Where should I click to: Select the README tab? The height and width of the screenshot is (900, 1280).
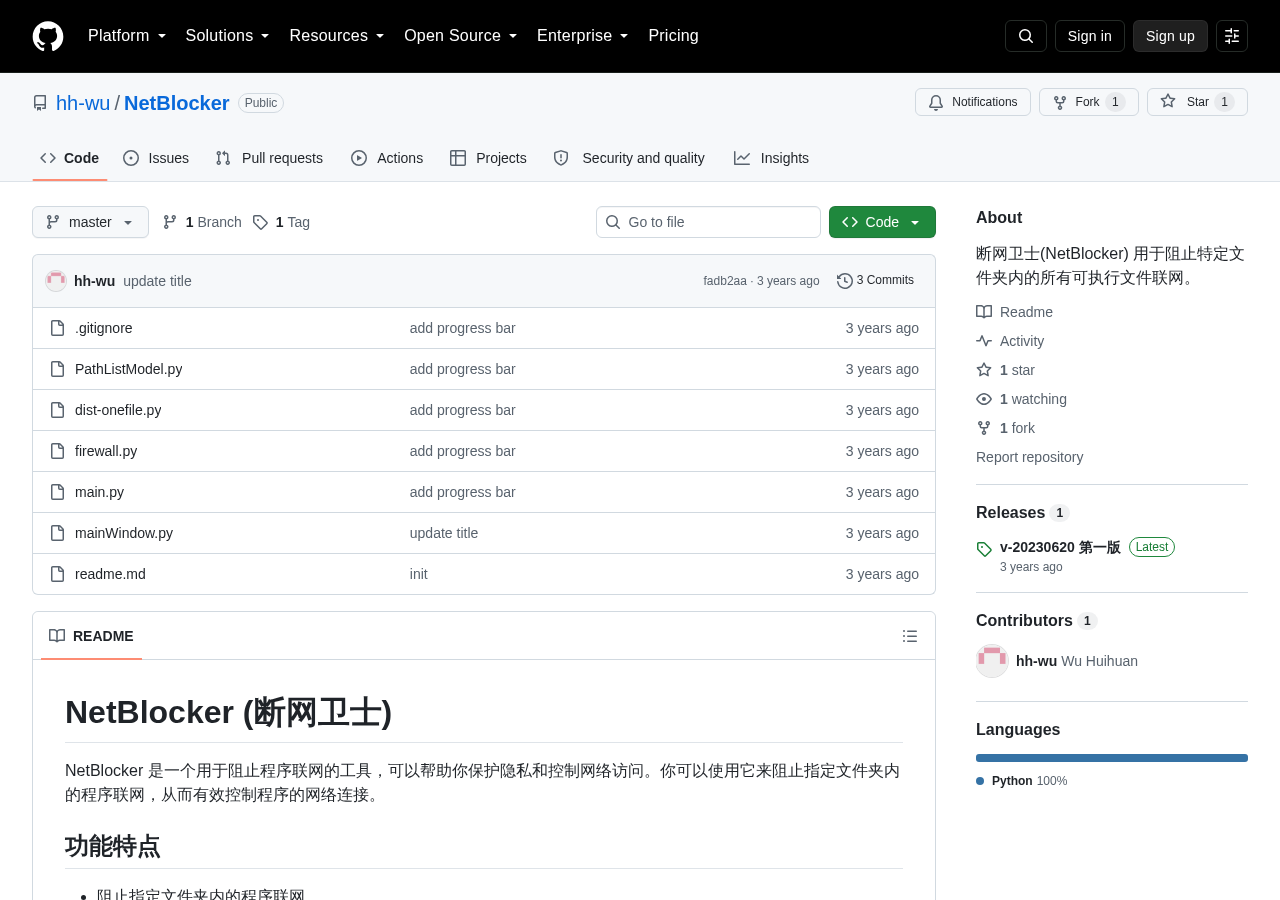coord(91,636)
